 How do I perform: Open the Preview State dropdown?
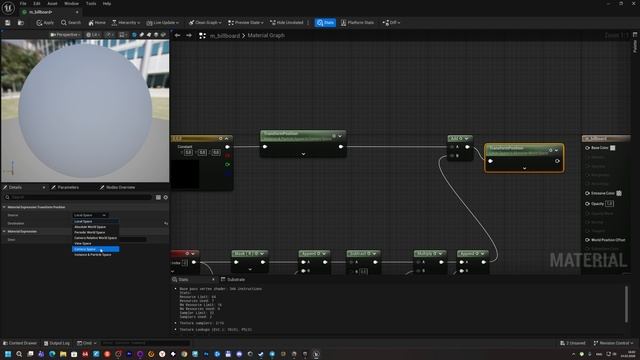tap(246, 23)
